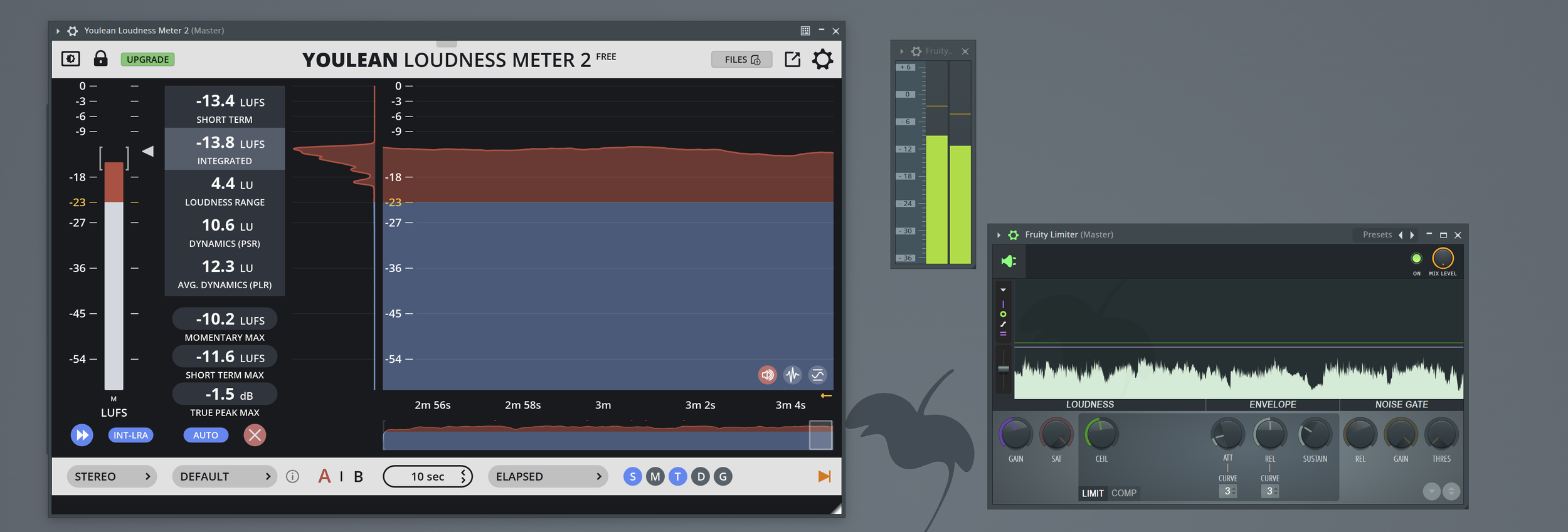Screen dimensions: 1568x532
Task: Switch to the COMP tab
Action: 1124,493
